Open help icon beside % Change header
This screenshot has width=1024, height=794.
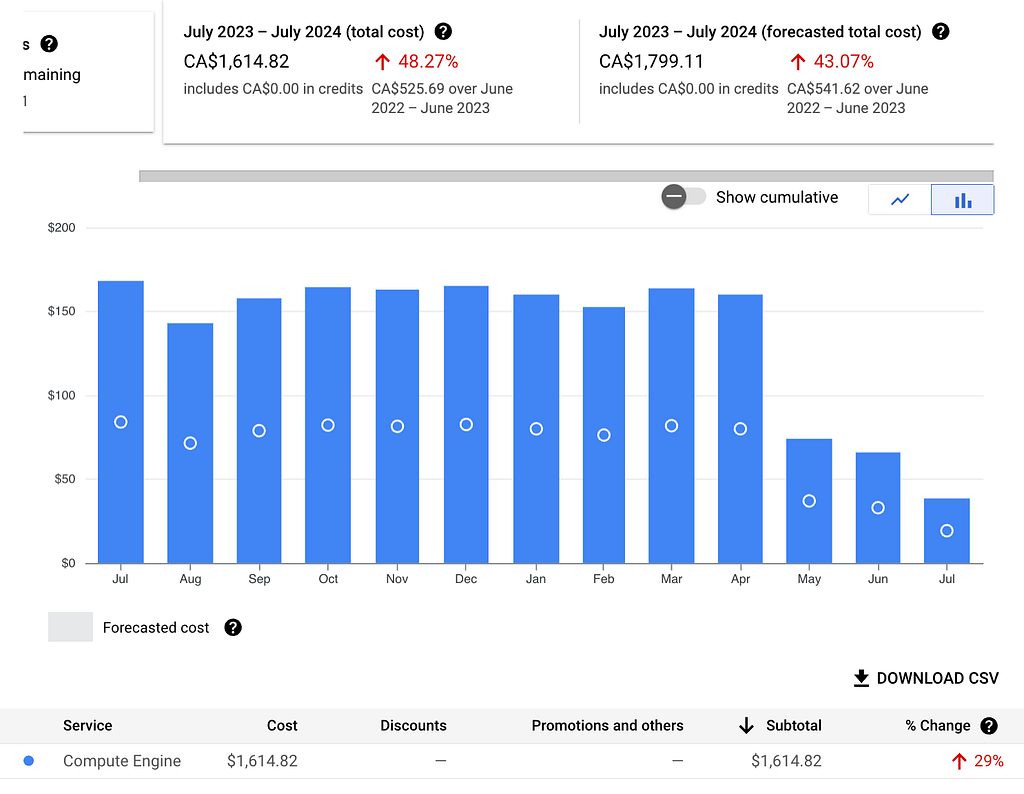(x=989, y=725)
